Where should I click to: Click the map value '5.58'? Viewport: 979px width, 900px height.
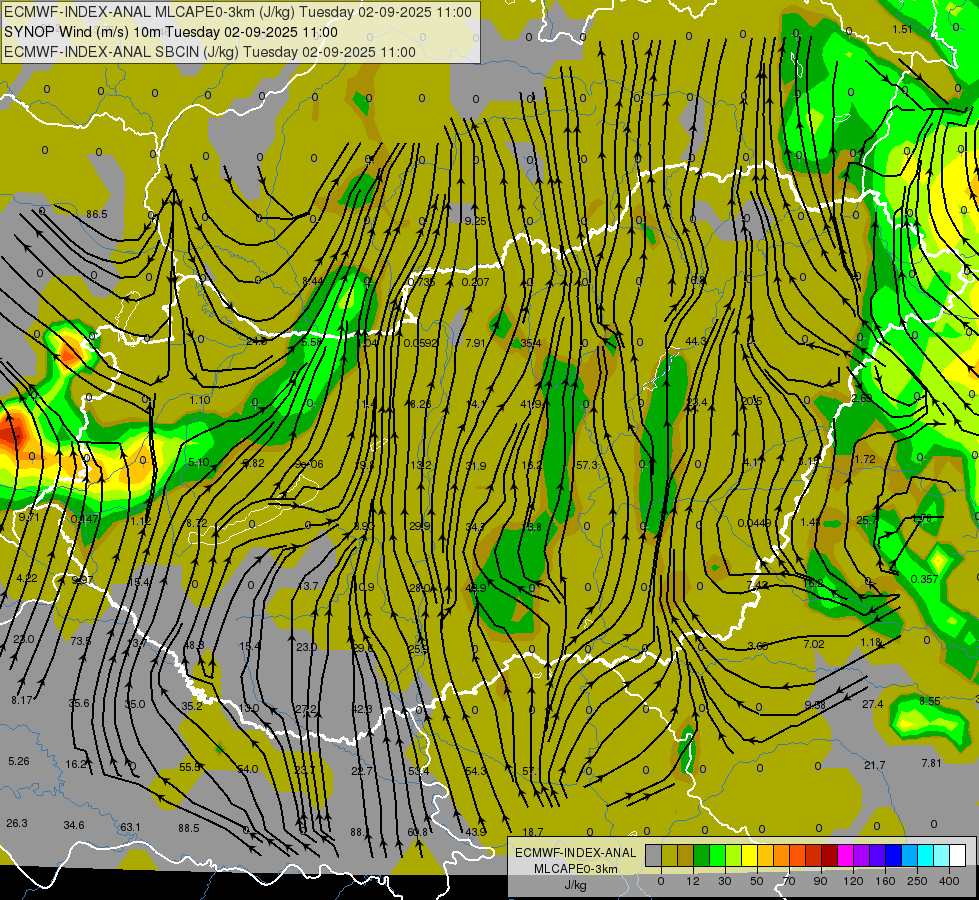[x=312, y=342]
